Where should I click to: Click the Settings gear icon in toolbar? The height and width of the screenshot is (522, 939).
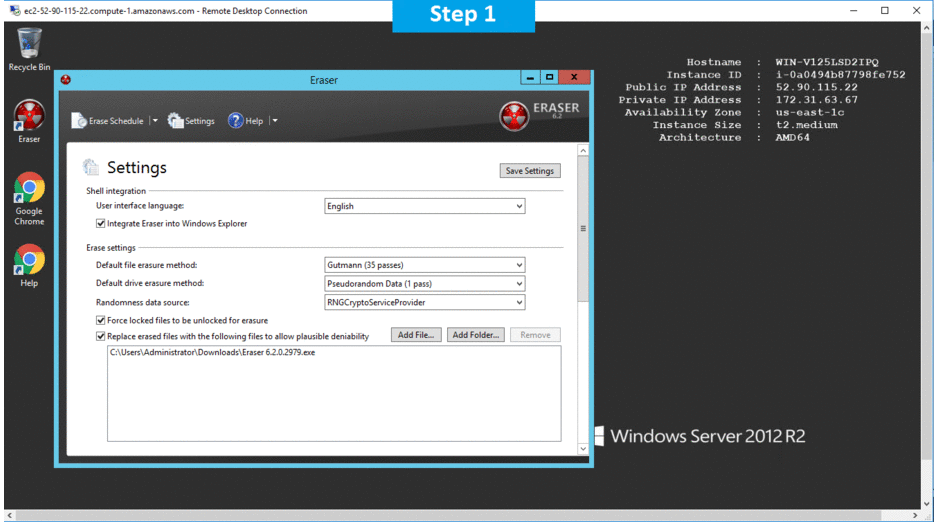tap(176, 121)
